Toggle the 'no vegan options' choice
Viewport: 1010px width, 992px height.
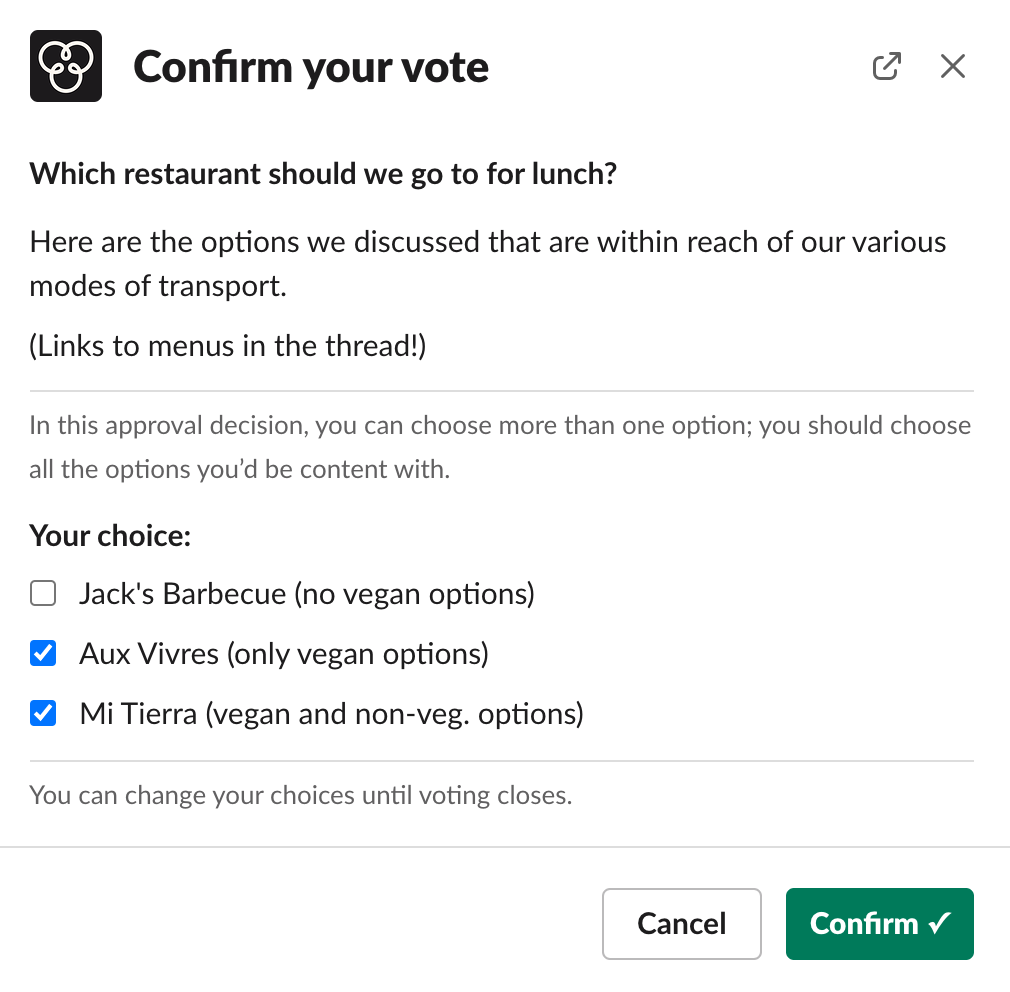43,593
